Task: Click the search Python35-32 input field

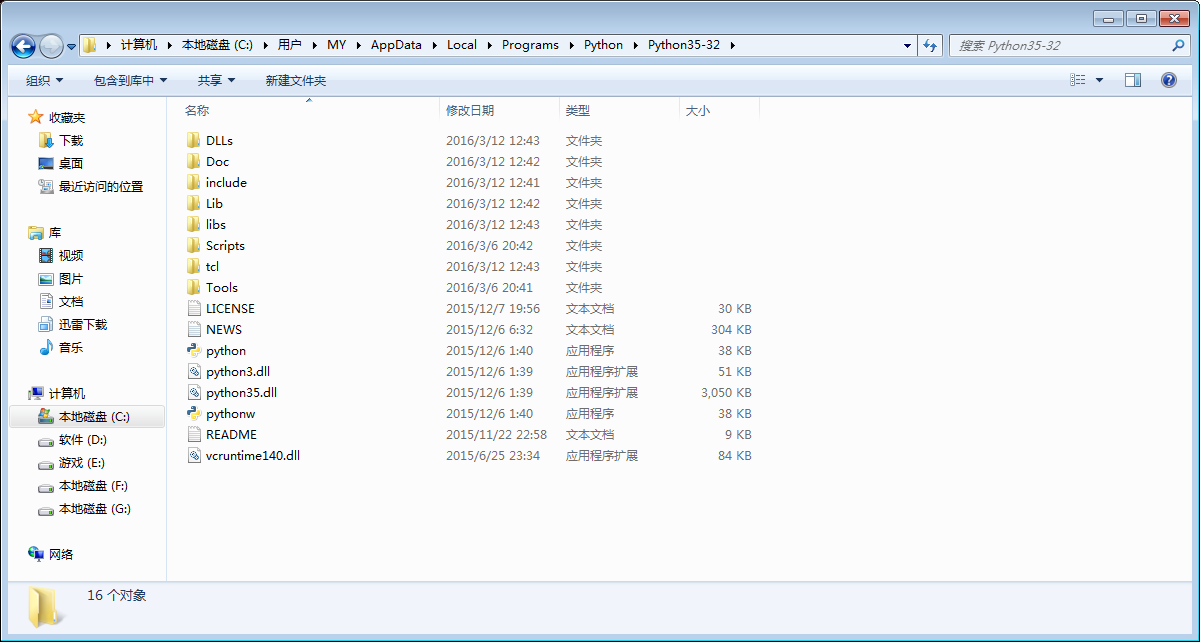Action: [x=1060, y=45]
